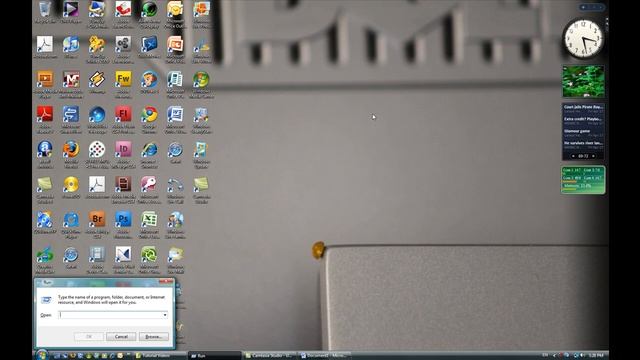The width and height of the screenshot is (640, 360).
Task: Open Microsoft Office PowerPoint shortcut
Action: (x=176, y=44)
